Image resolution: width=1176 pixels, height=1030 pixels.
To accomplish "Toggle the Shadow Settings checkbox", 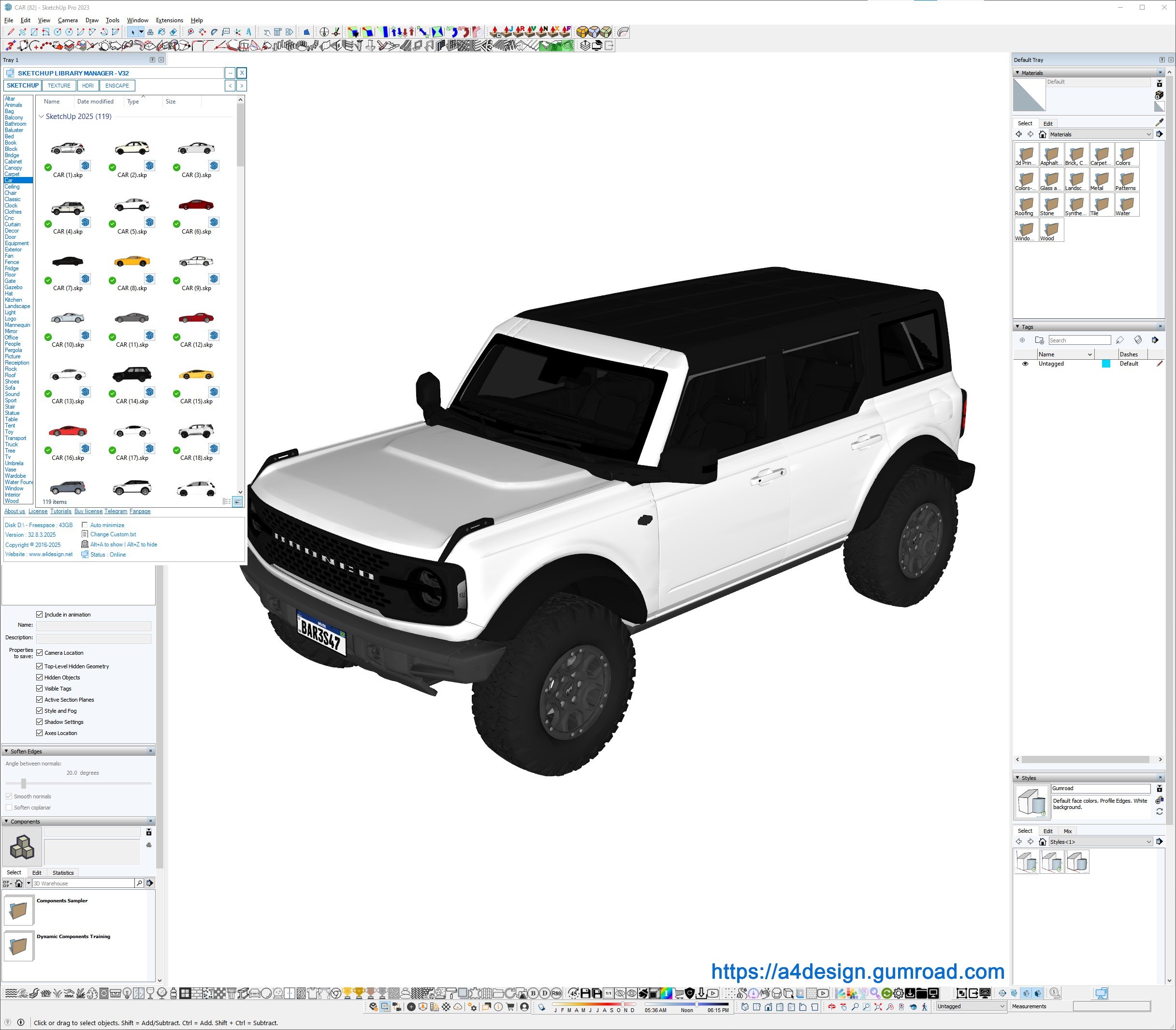I will [40, 722].
